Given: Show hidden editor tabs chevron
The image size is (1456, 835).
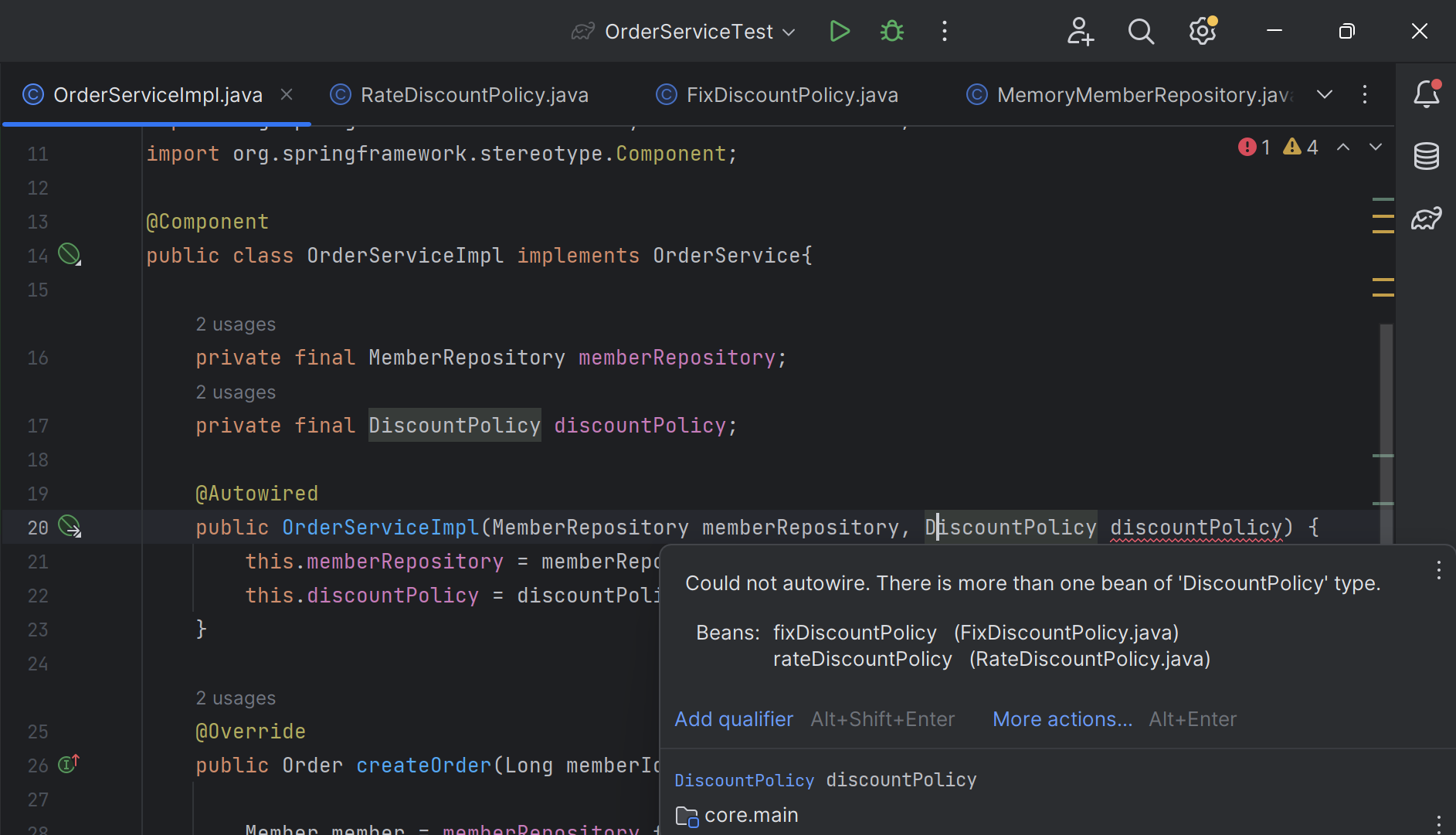Looking at the screenshot, I should (1325, 94).
